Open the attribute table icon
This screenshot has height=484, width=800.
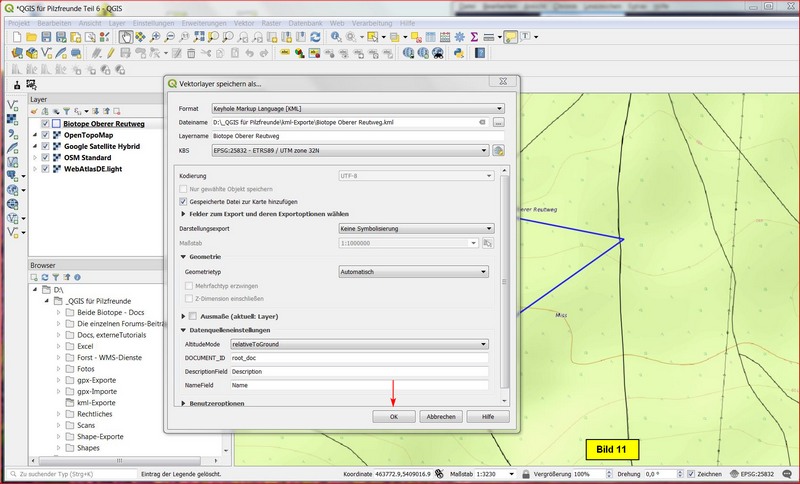431,37
